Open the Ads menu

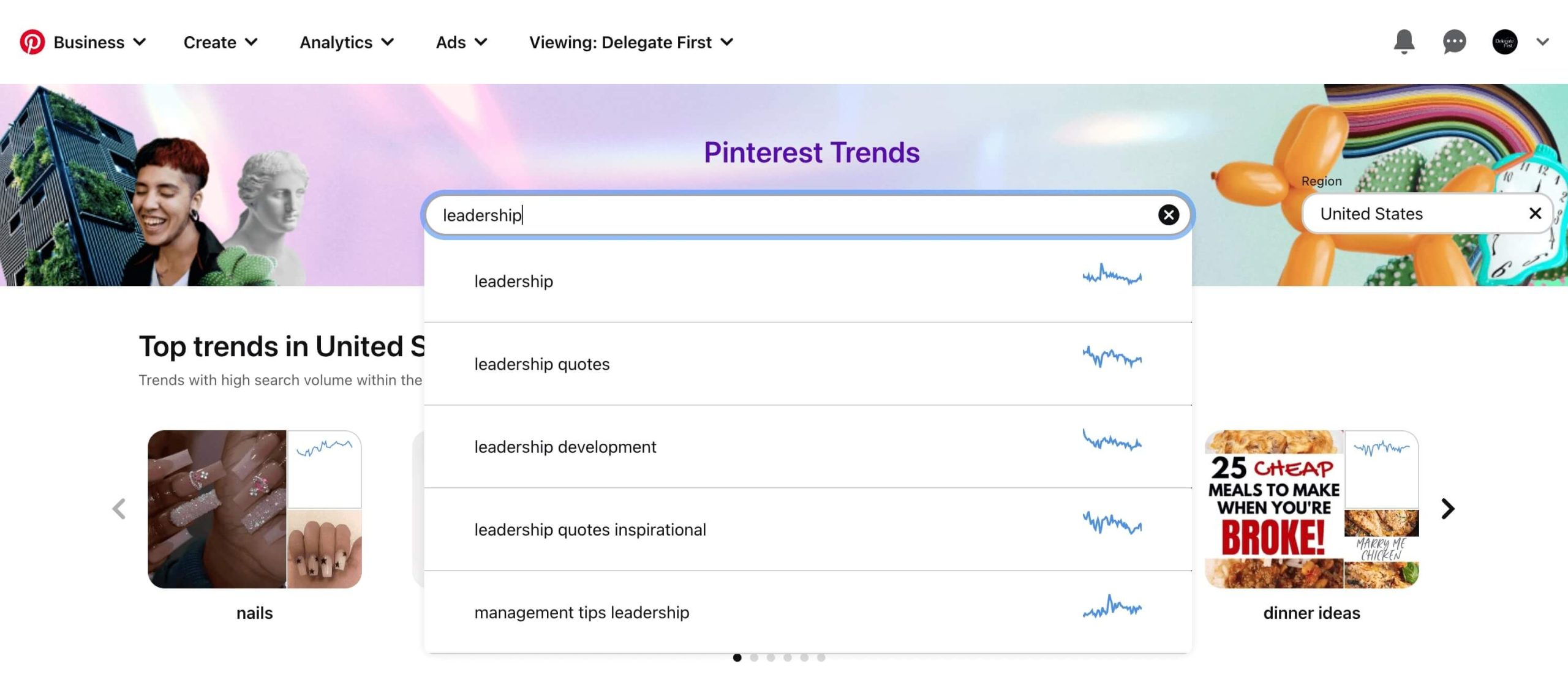pyautogui.click(x=461, y=41)
